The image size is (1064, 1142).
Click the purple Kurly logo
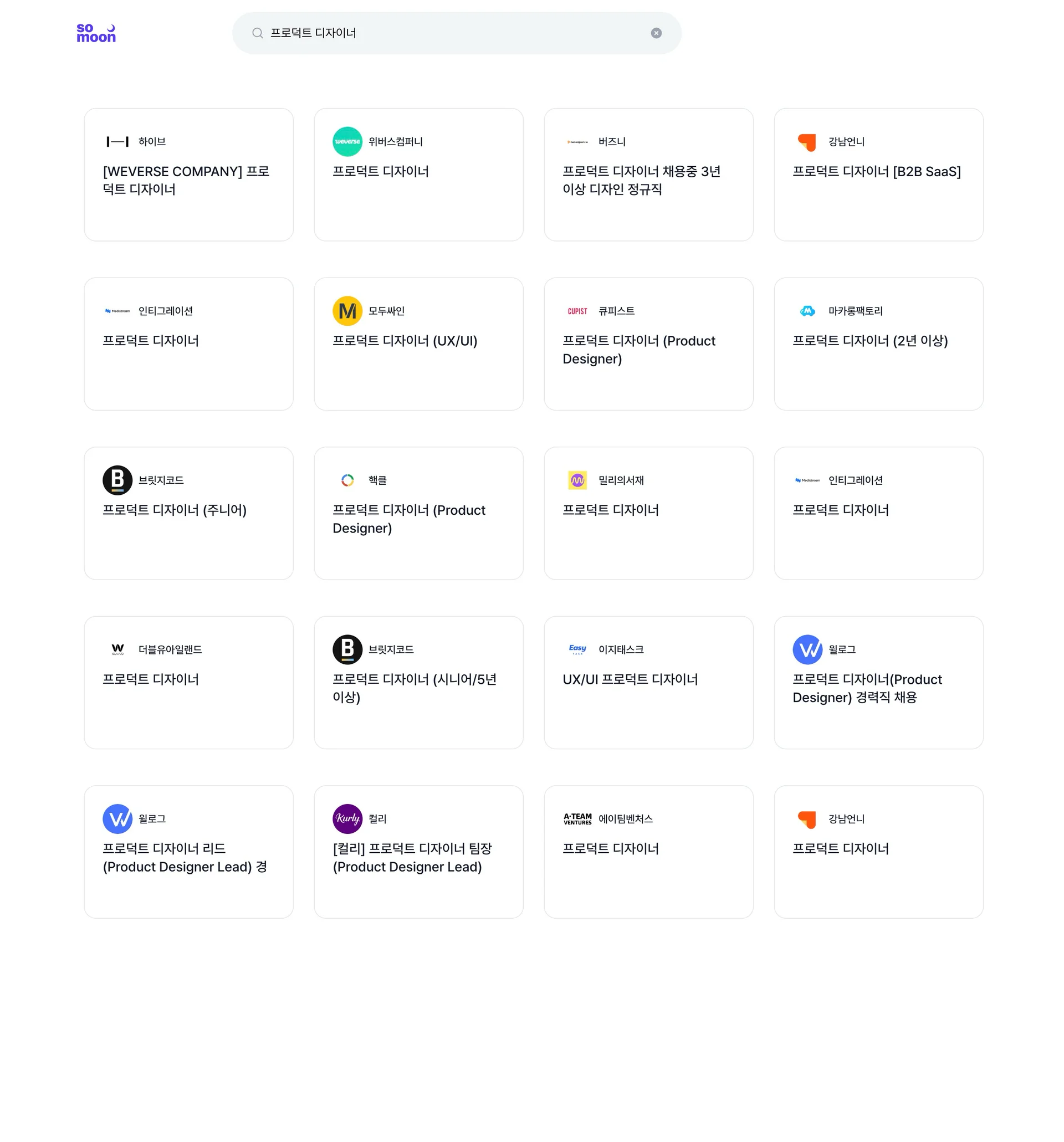(x=347, y=818)
